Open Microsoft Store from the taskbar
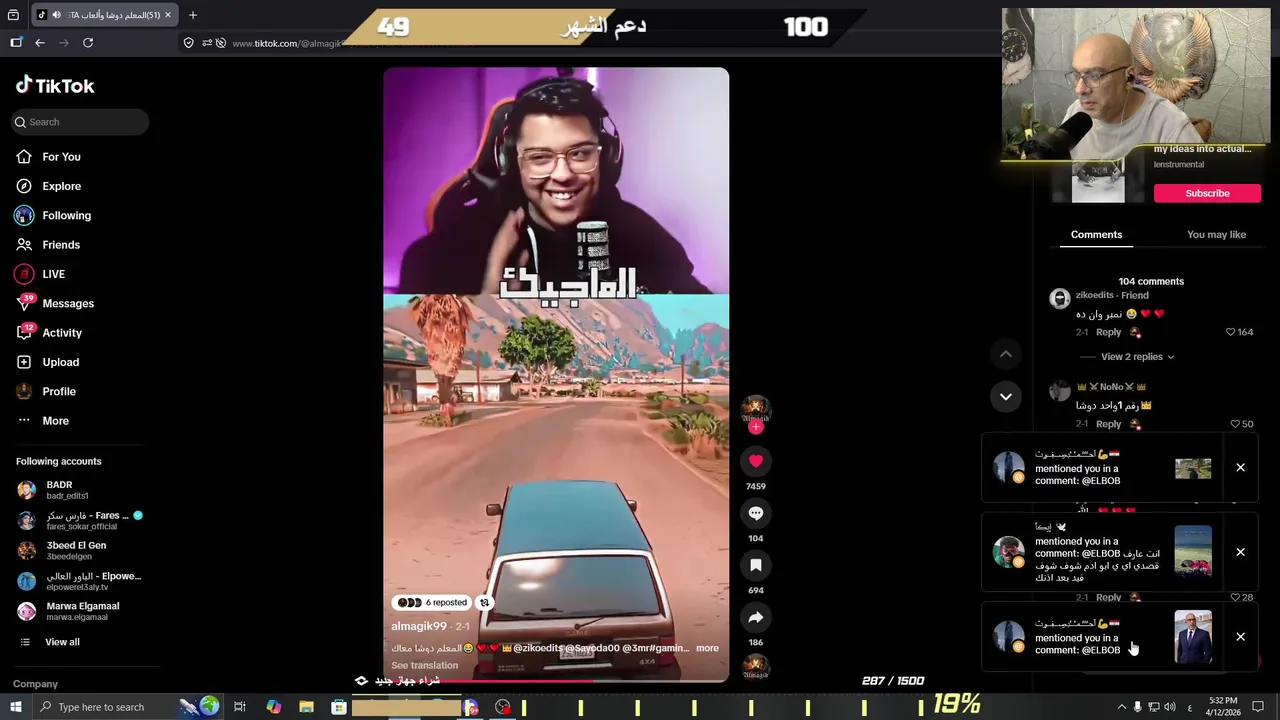Viewport: 1280px width, 720px height. point(339,707)
